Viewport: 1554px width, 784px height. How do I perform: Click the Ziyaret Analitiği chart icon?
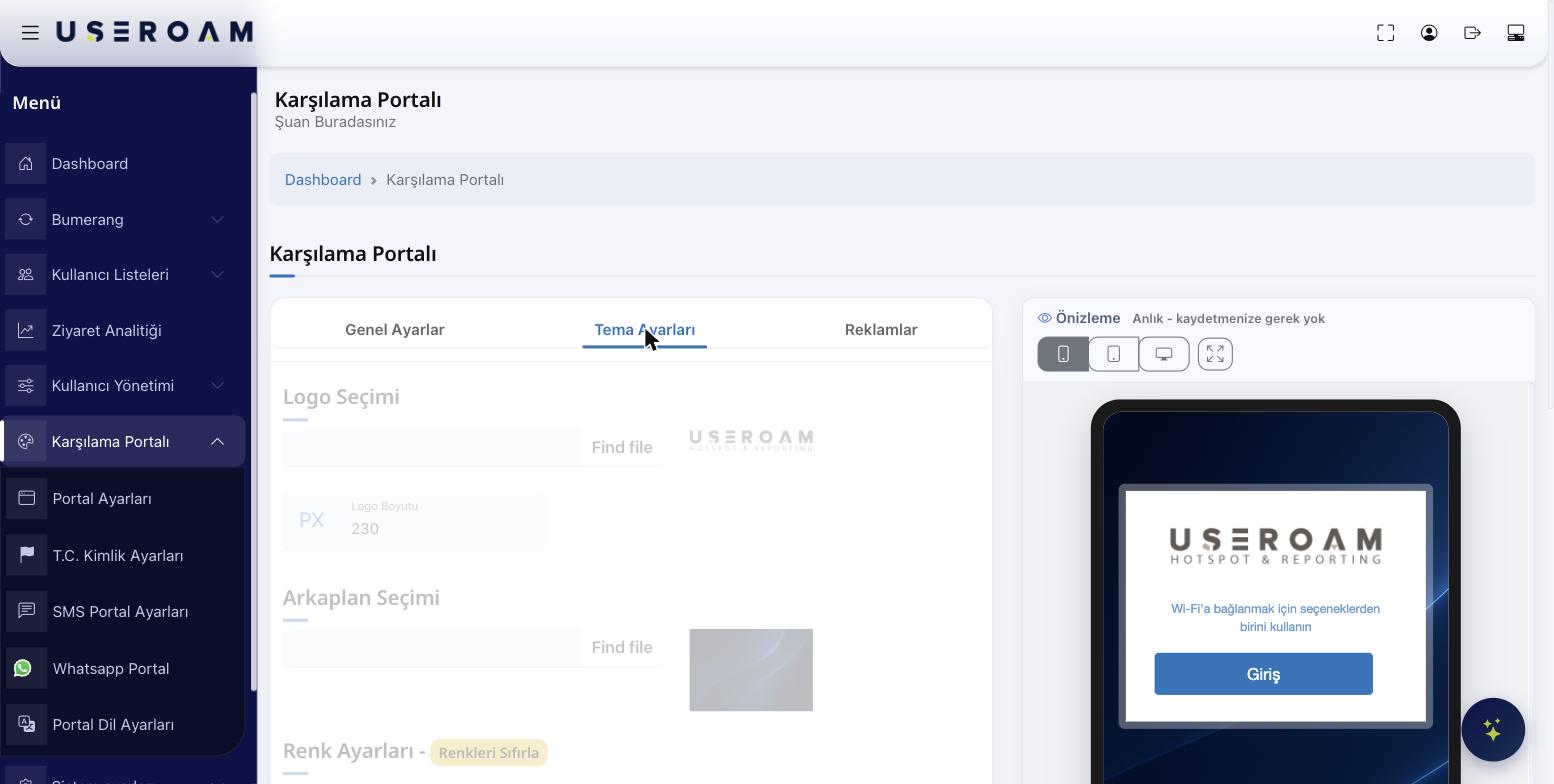pyautogui.click(x=26, y=331)
